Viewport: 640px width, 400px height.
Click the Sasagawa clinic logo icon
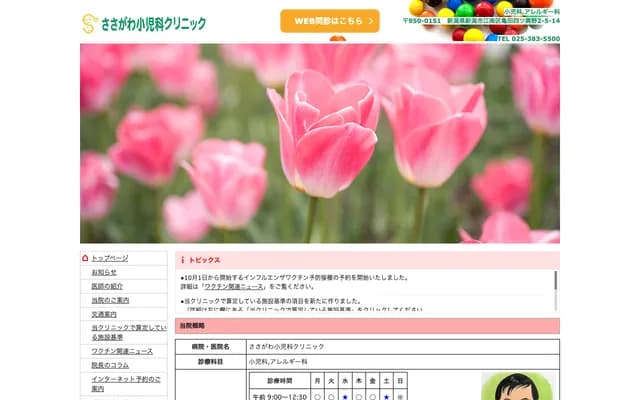[x=90, y=23]
